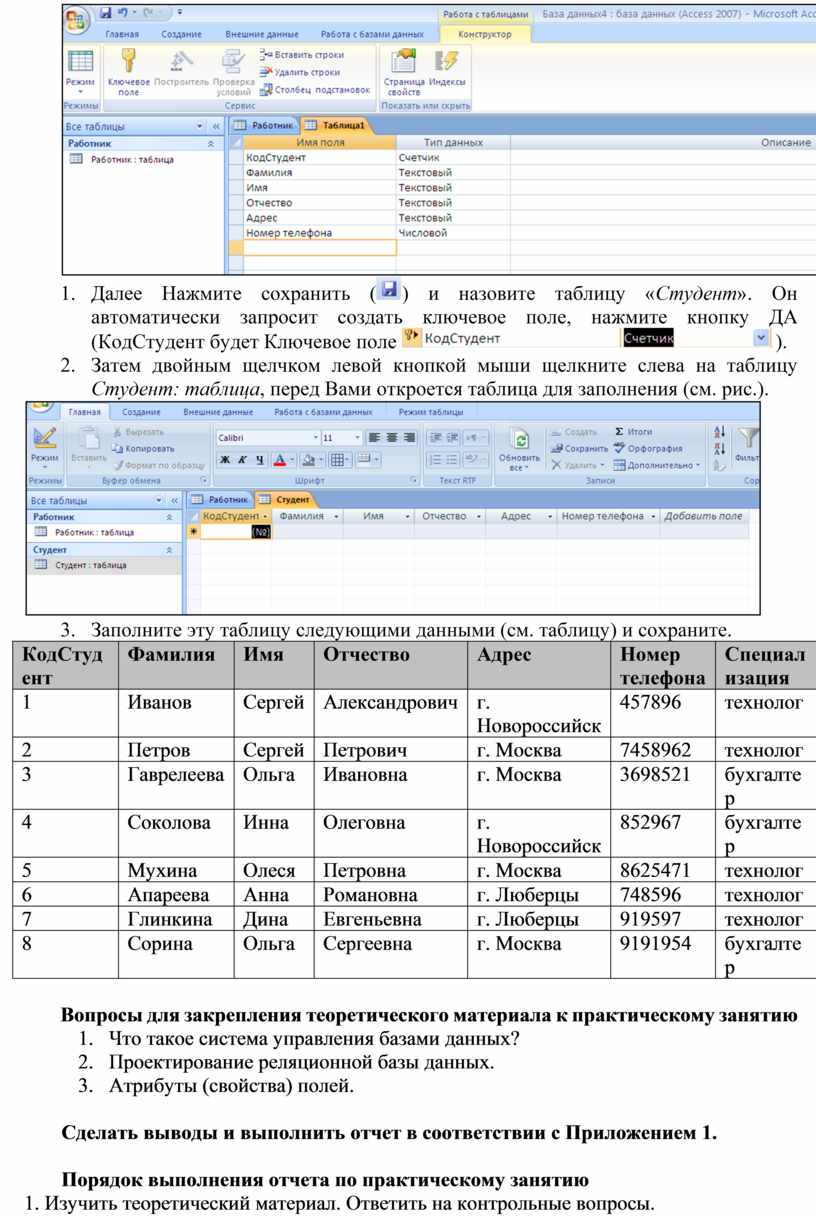
Task: Open the font size 11 dropdown
Action: click(356, 437)
